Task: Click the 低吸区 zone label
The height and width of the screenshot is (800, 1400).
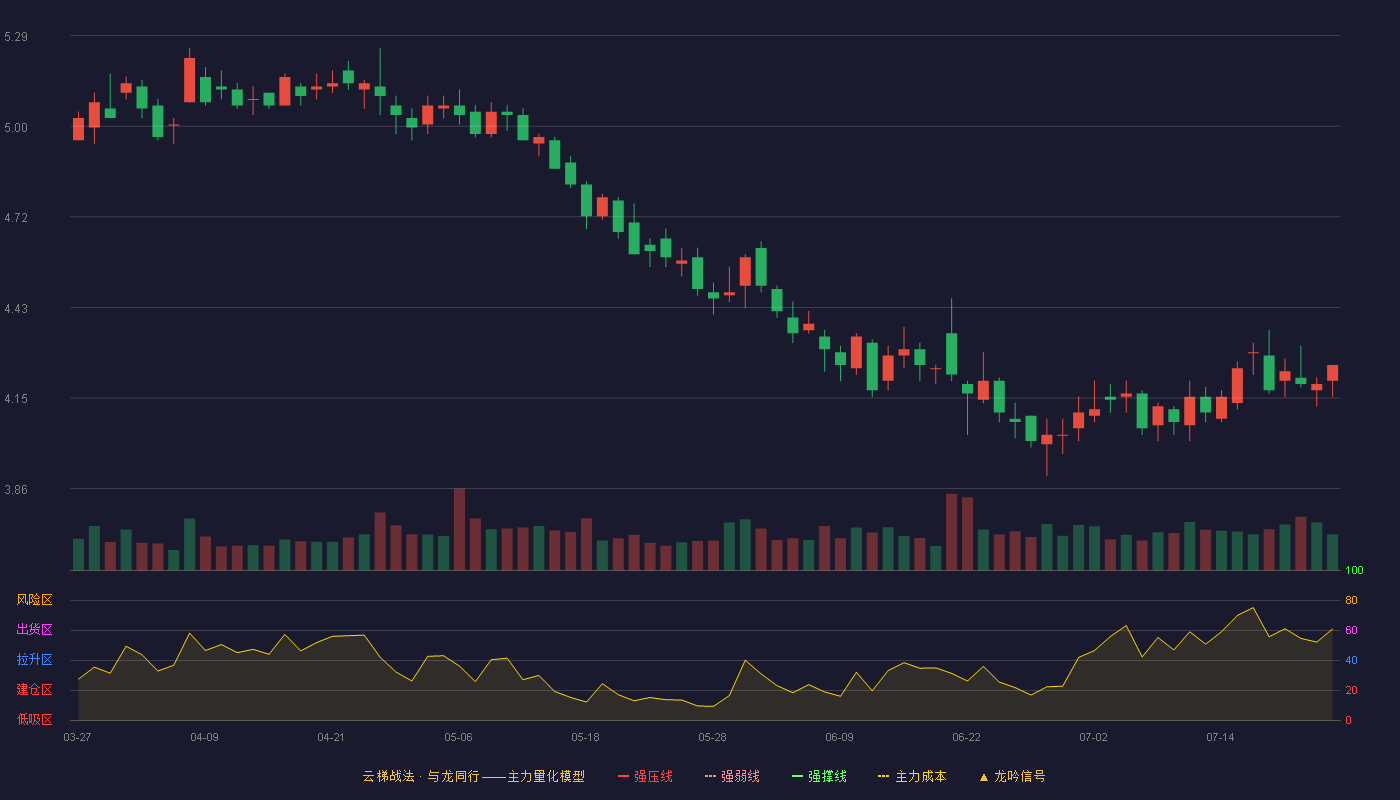Action: (34, 720)
